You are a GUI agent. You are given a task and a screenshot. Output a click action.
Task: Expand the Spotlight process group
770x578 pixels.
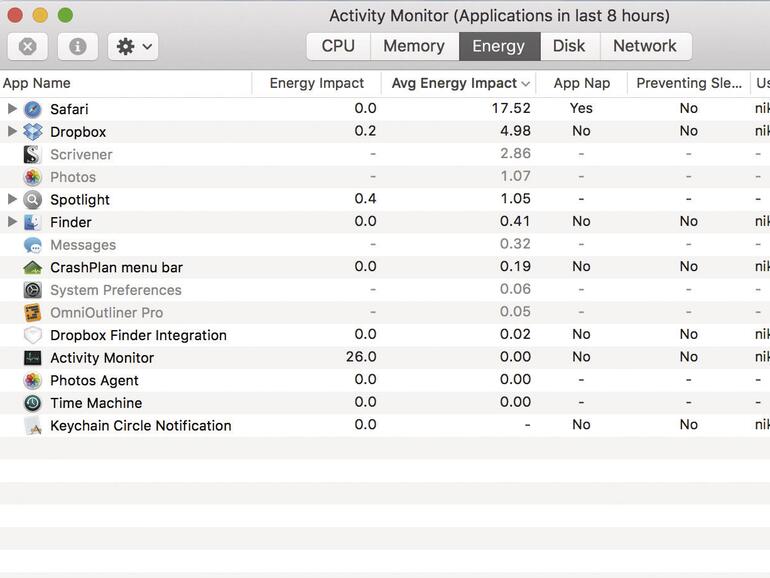click(12, 199)
